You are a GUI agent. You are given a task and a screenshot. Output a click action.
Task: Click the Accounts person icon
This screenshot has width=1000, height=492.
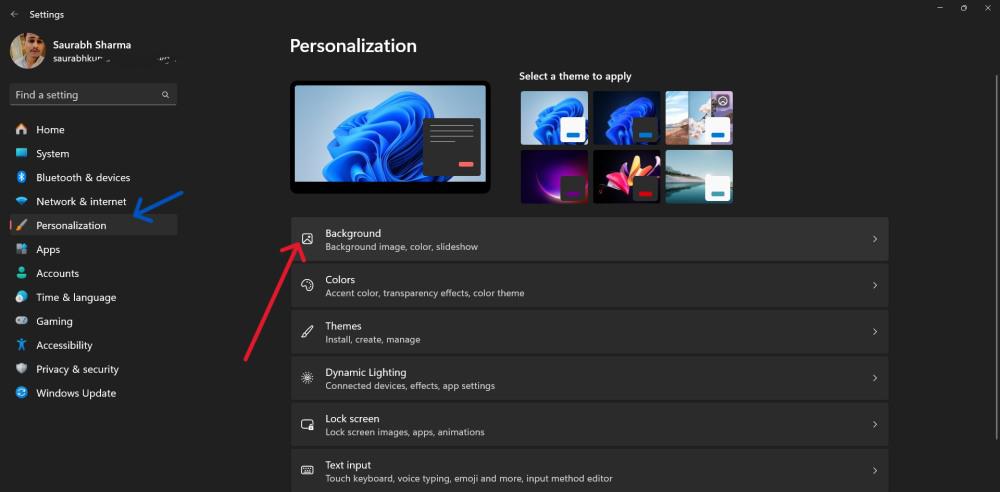tap(22, 273)
